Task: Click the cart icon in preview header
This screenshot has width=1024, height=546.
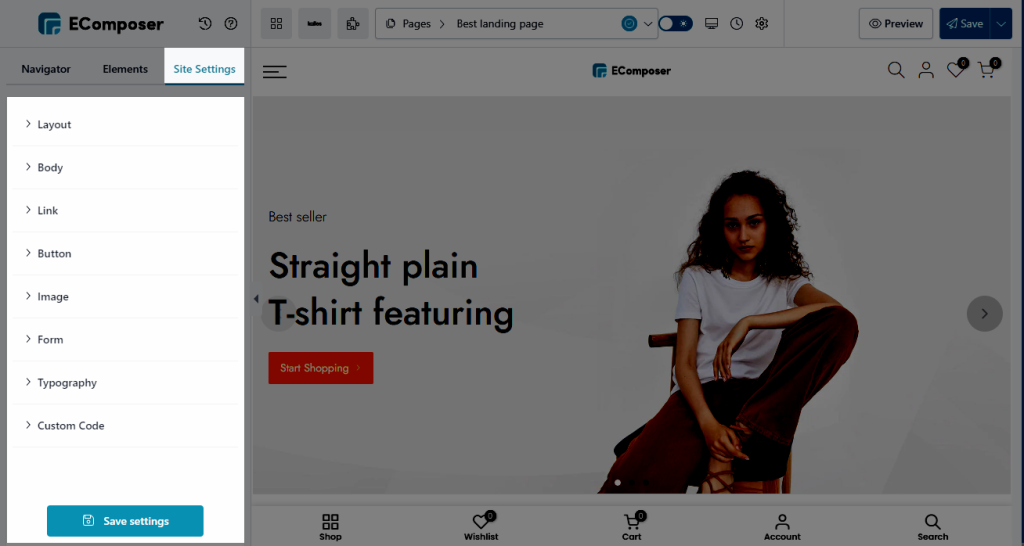Action: click(988, 69)
